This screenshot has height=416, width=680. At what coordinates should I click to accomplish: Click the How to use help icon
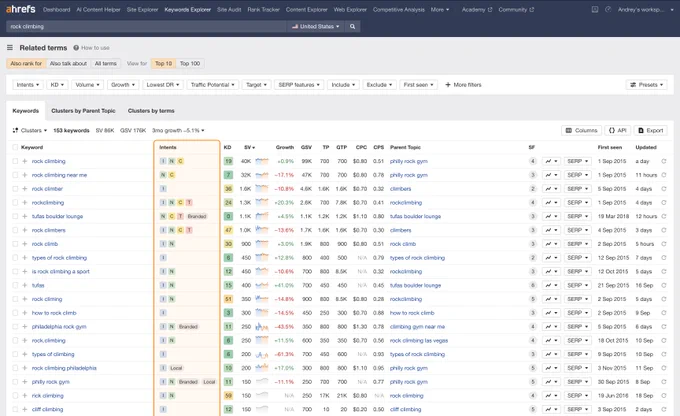[x=76, y=48]
